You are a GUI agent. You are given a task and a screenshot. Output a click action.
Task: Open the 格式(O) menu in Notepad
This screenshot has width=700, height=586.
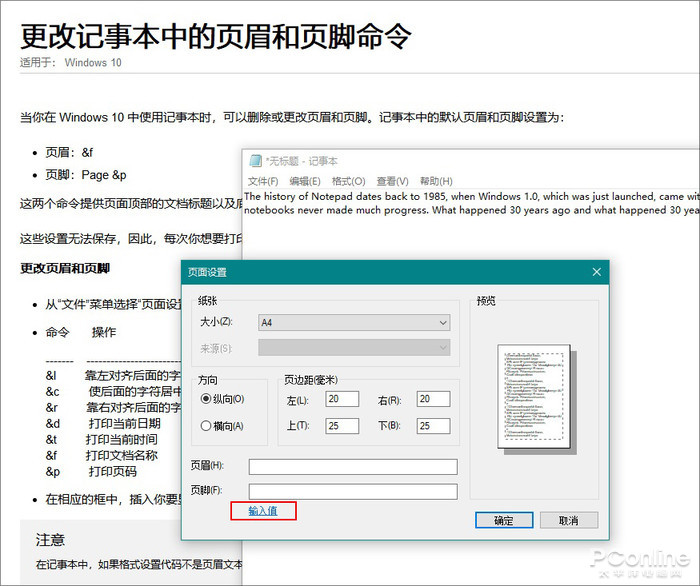click(x=348, y=181)
